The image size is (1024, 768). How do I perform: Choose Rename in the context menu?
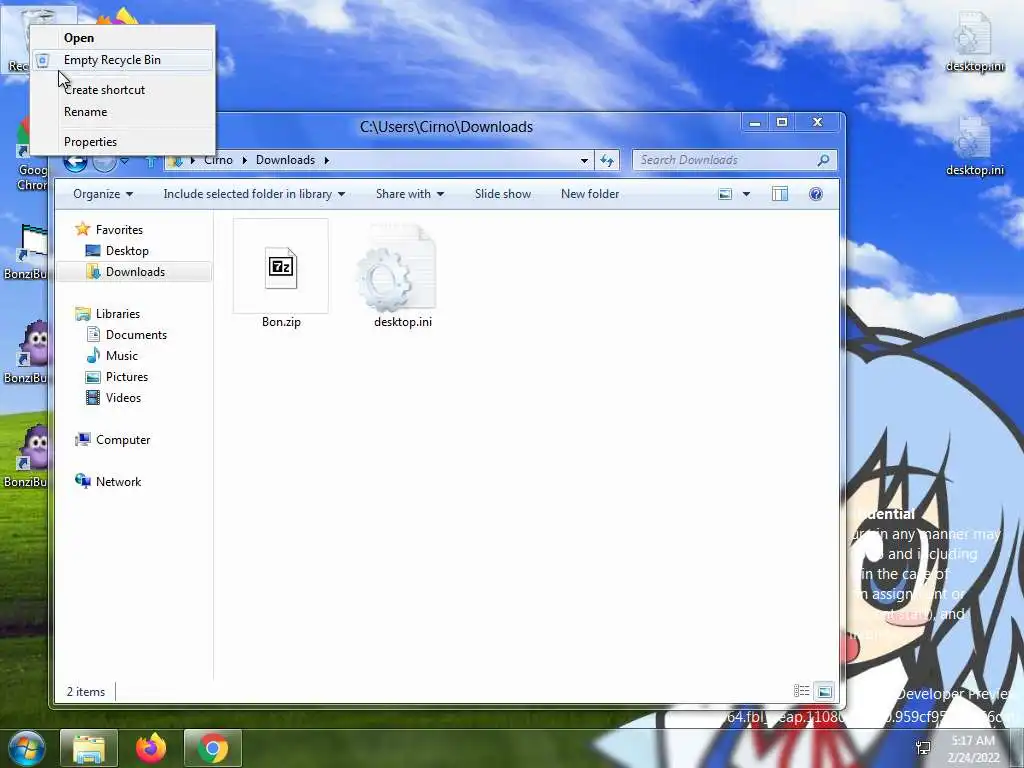coord(86,112)
